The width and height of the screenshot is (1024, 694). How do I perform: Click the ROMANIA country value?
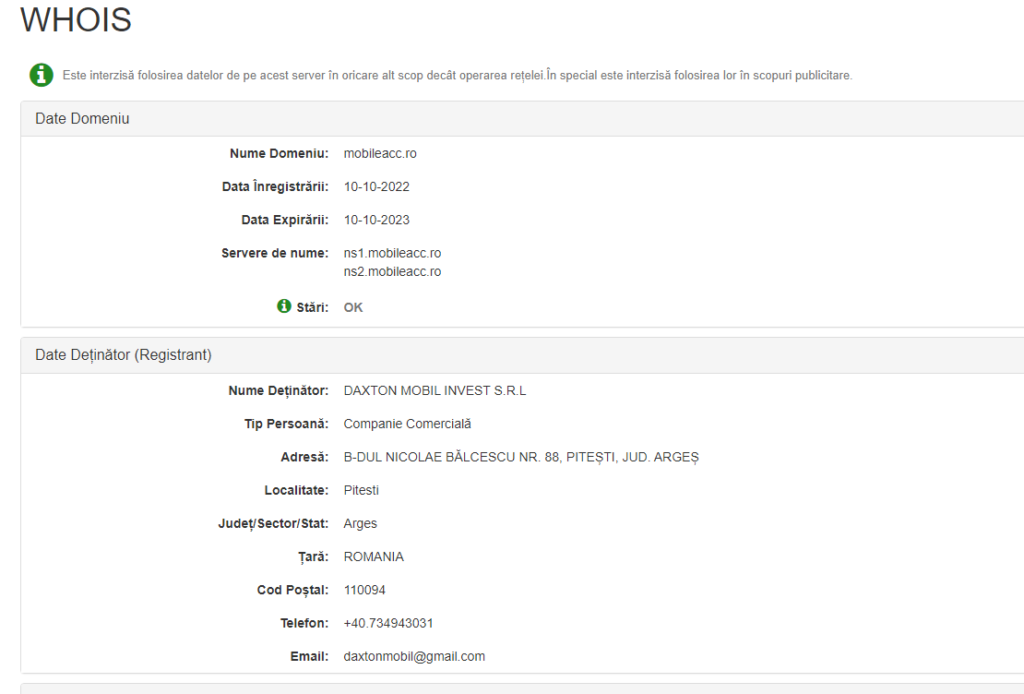pyautogui.click(x=374, y=557)
